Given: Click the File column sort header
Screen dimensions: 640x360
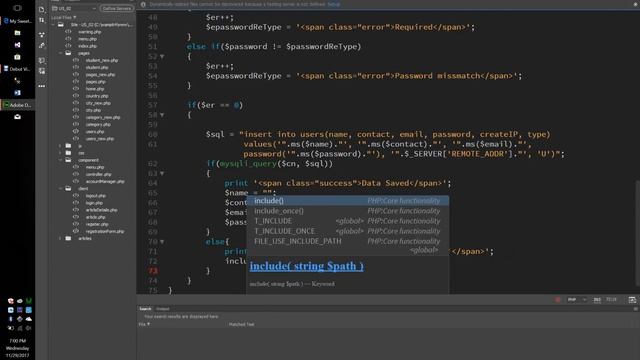Looking at the screenshot, I should [x=144, y=324].
